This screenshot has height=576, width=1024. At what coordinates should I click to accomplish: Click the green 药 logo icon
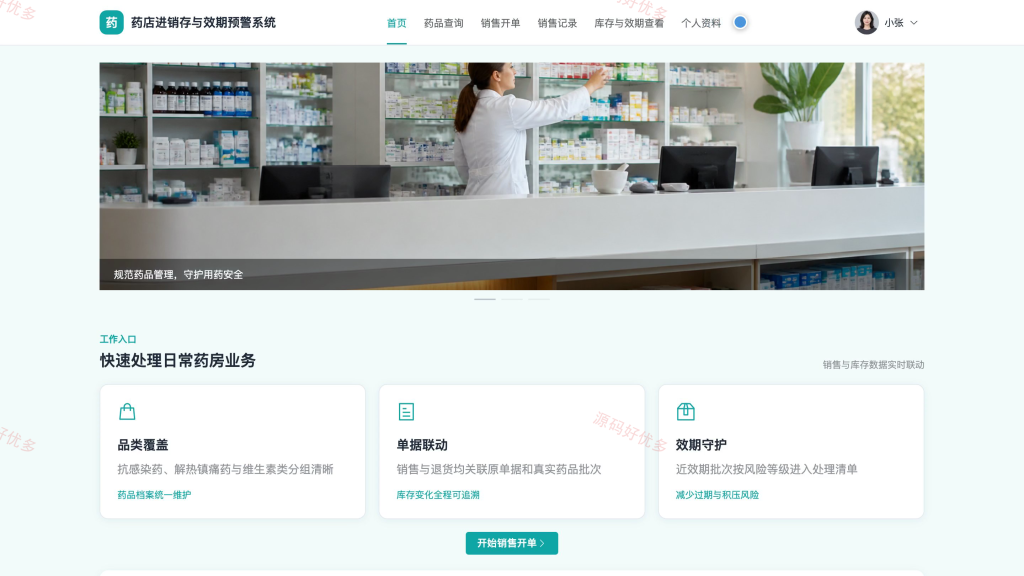(x=112, y=22)
